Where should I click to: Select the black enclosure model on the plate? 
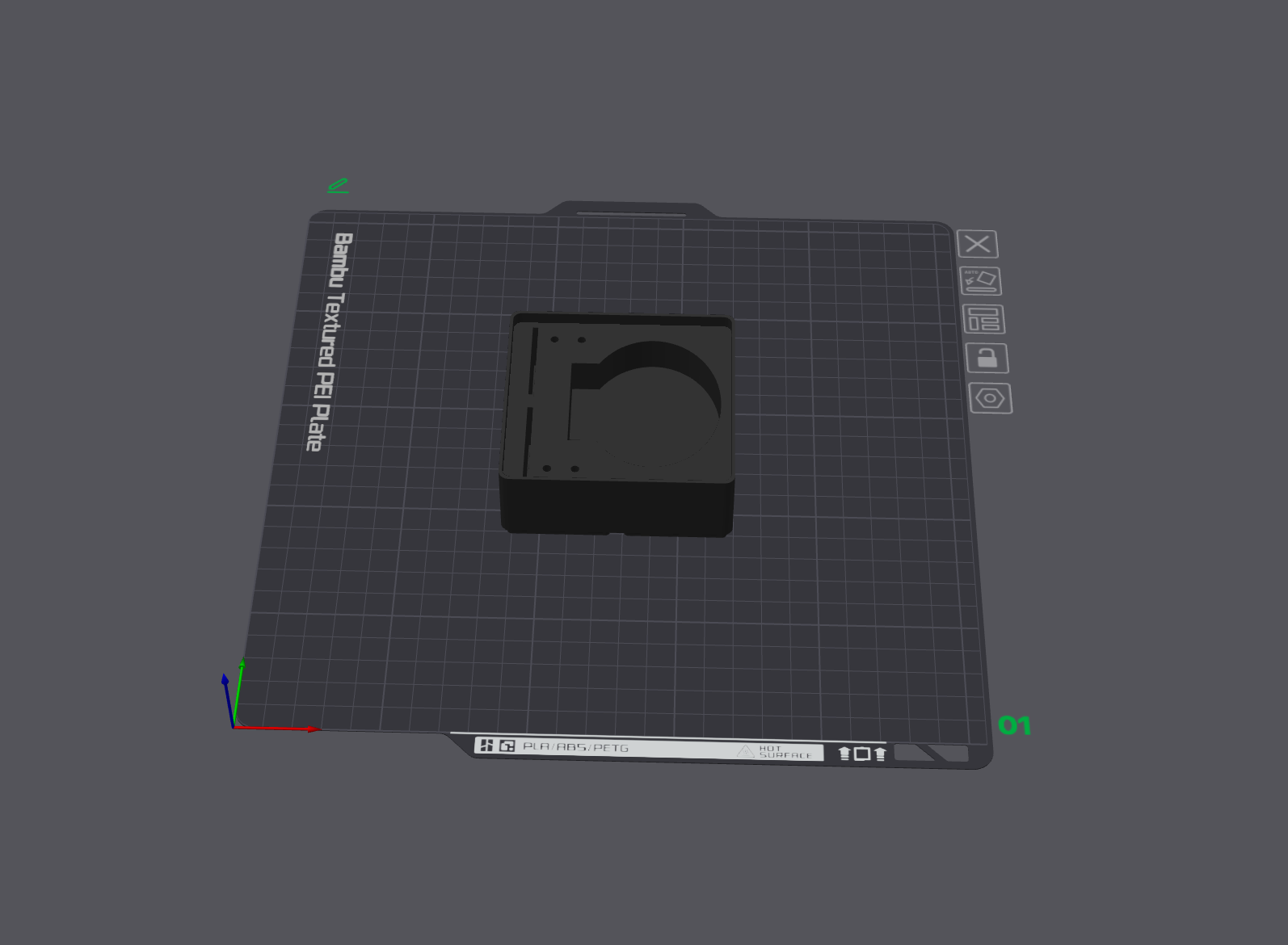618,424
